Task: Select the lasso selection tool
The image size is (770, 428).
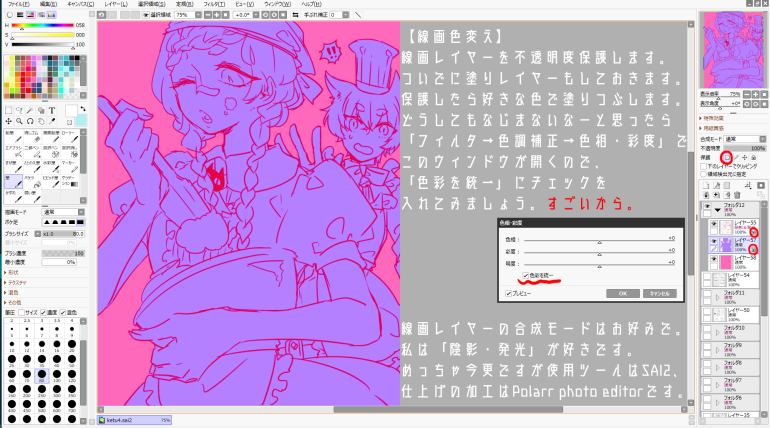Action: [20, 110]
